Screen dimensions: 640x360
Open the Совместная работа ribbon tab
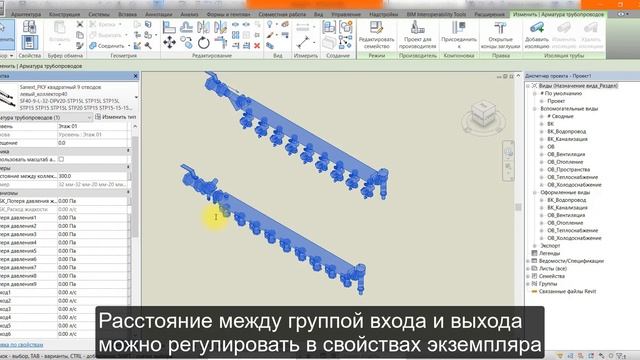[282, 14]
